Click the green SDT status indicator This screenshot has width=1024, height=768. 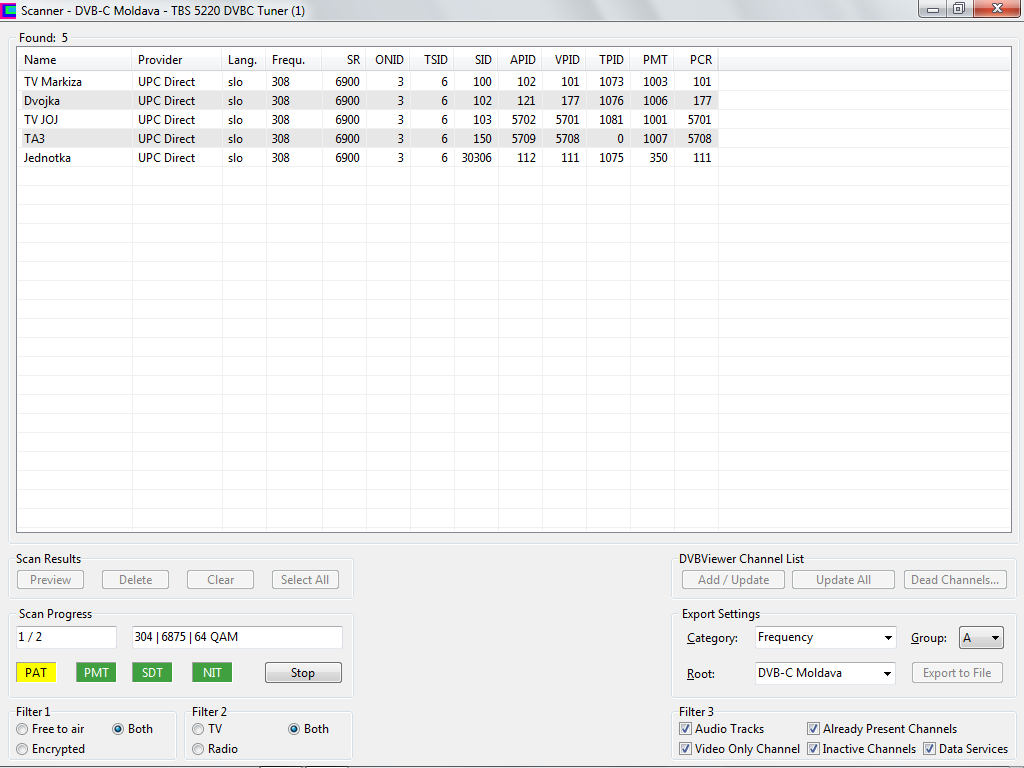152,673
